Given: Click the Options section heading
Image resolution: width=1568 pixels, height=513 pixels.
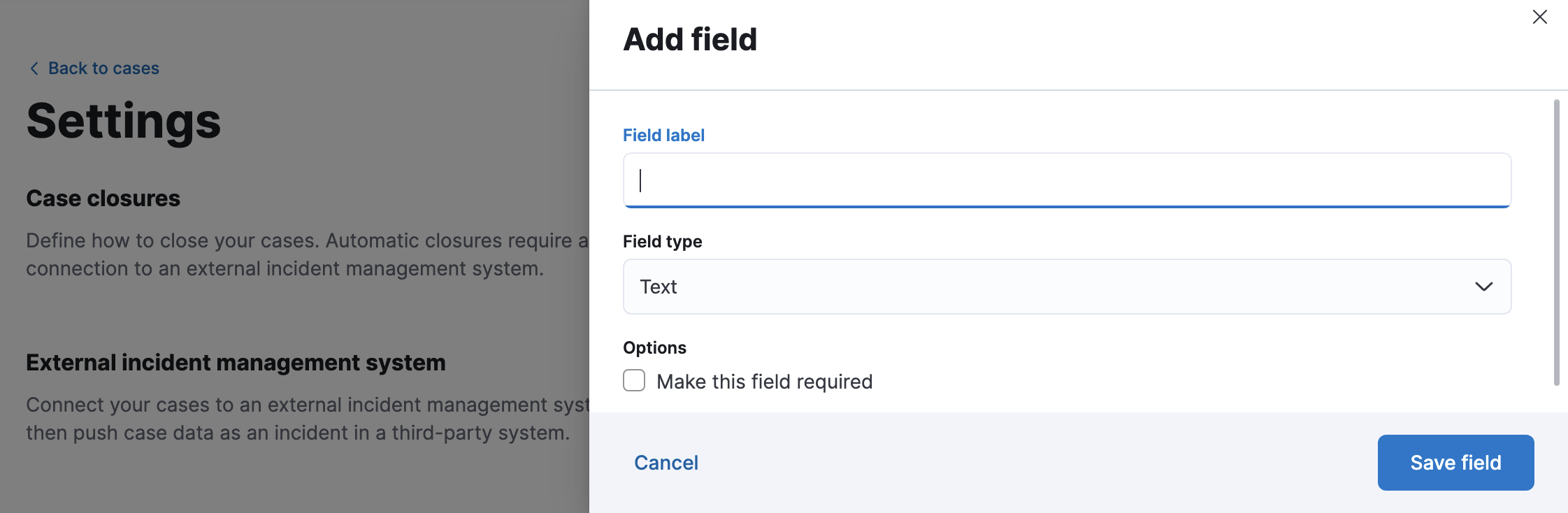Looking at the screenshot, I should click(x=654, y=347).
